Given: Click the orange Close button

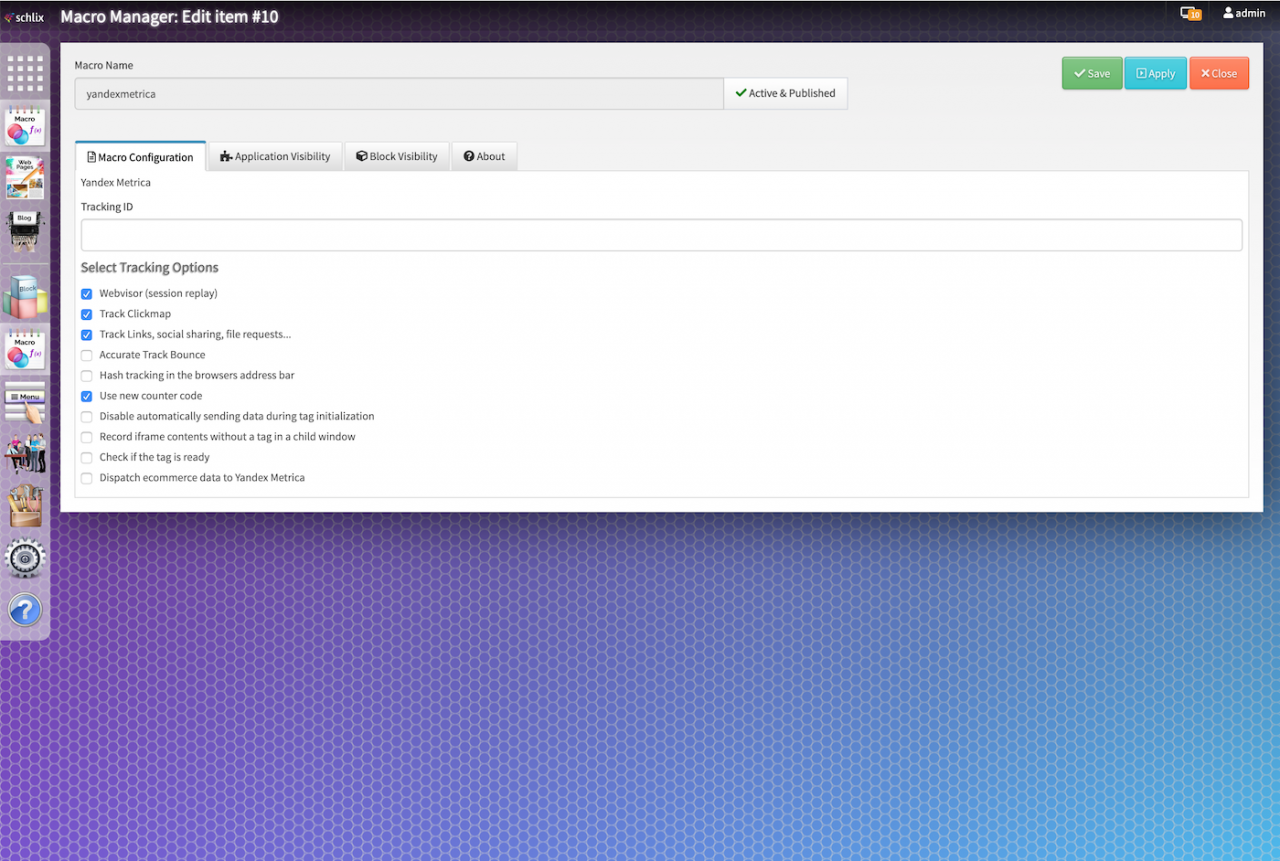Looking at the screenshot, I should point(1219,73).
